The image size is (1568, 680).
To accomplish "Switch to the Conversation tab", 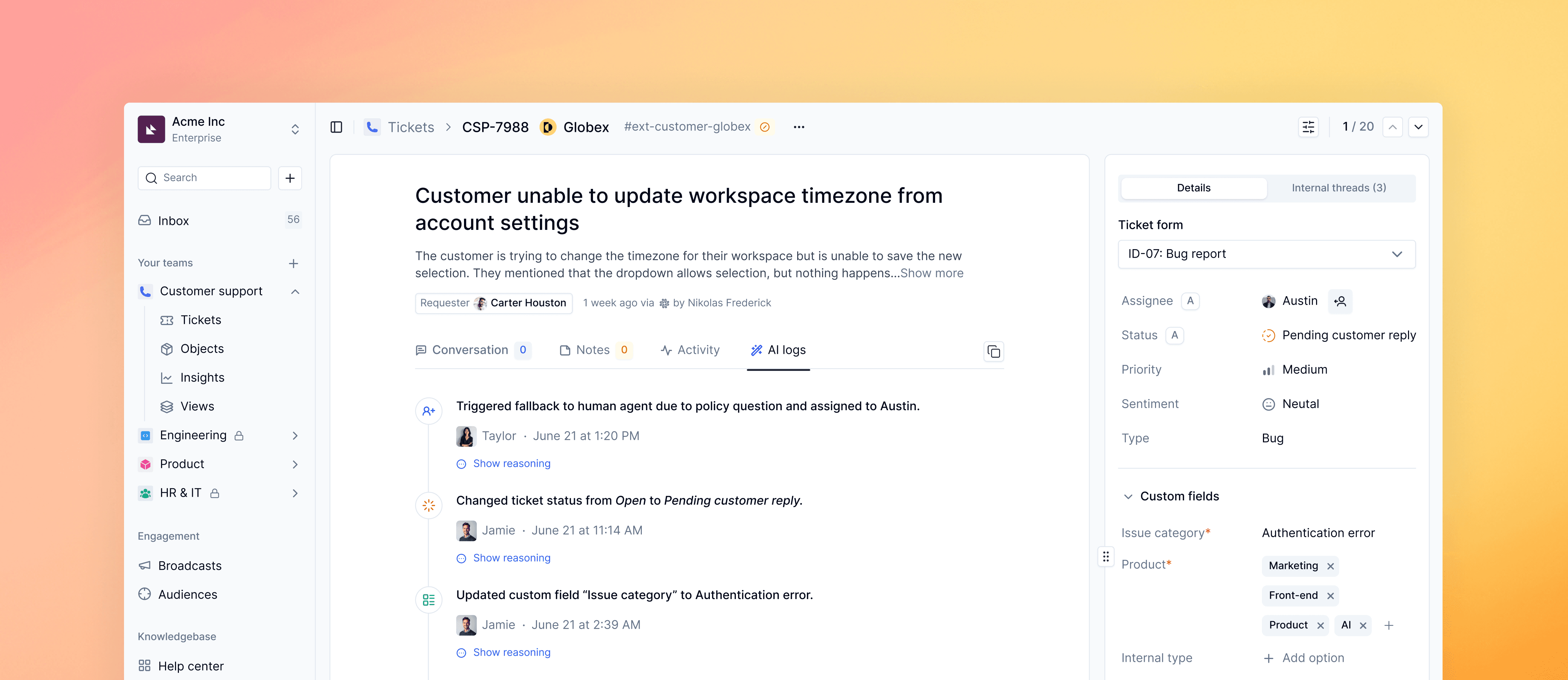I will click(474, 350).
